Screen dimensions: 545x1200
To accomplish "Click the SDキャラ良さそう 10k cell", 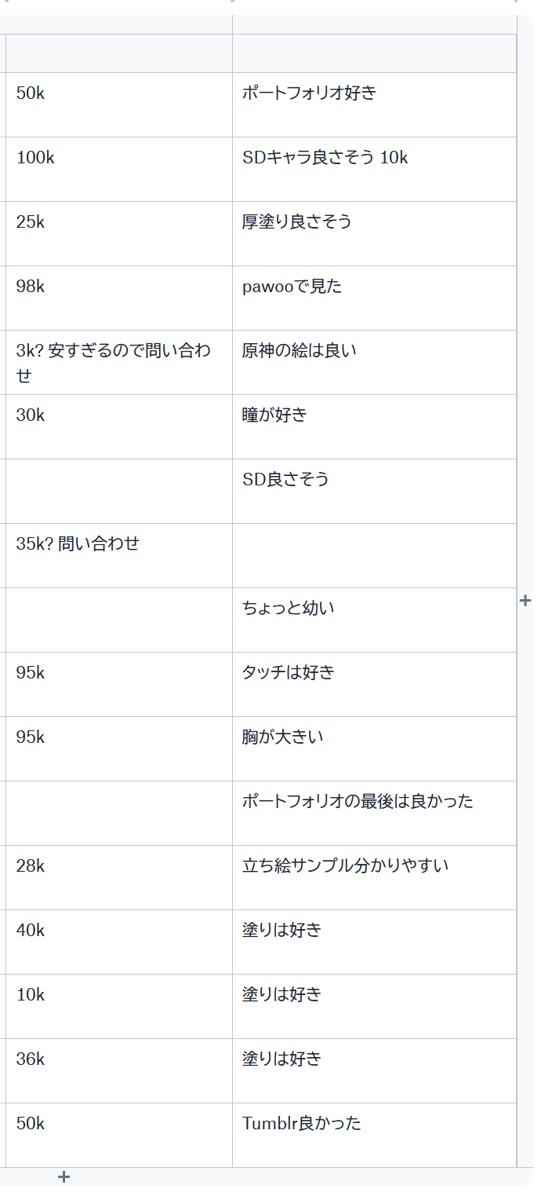I will tap(374, 169).
